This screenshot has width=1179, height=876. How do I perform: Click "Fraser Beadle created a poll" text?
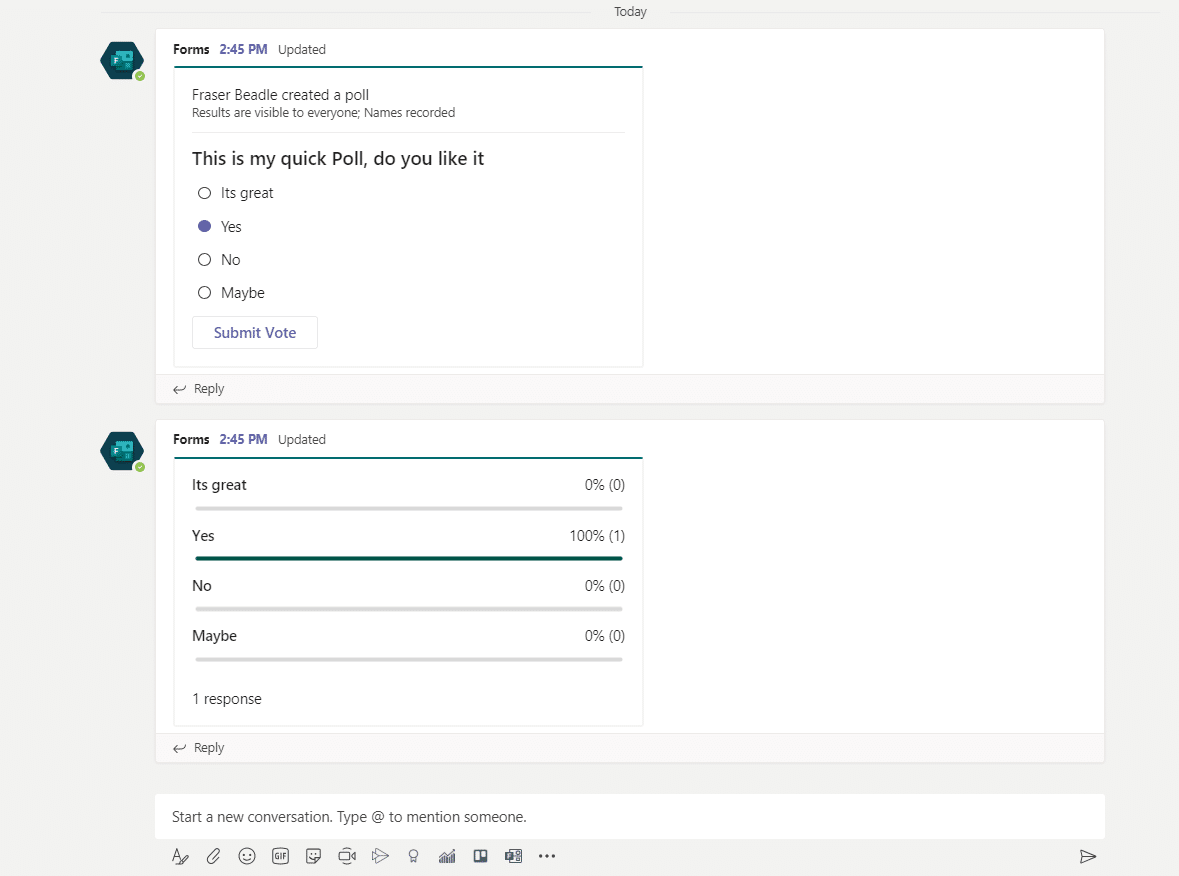[x=280, y=95]
